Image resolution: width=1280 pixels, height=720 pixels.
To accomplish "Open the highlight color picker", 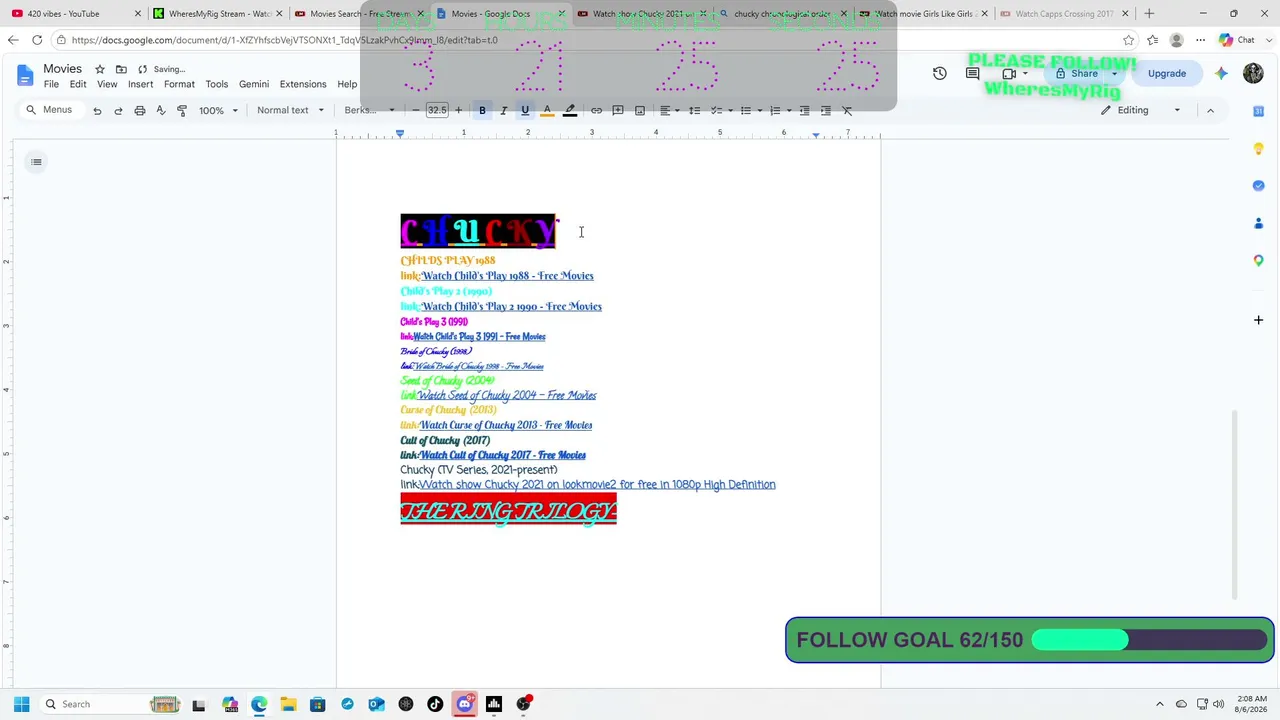I will (570, 110).
